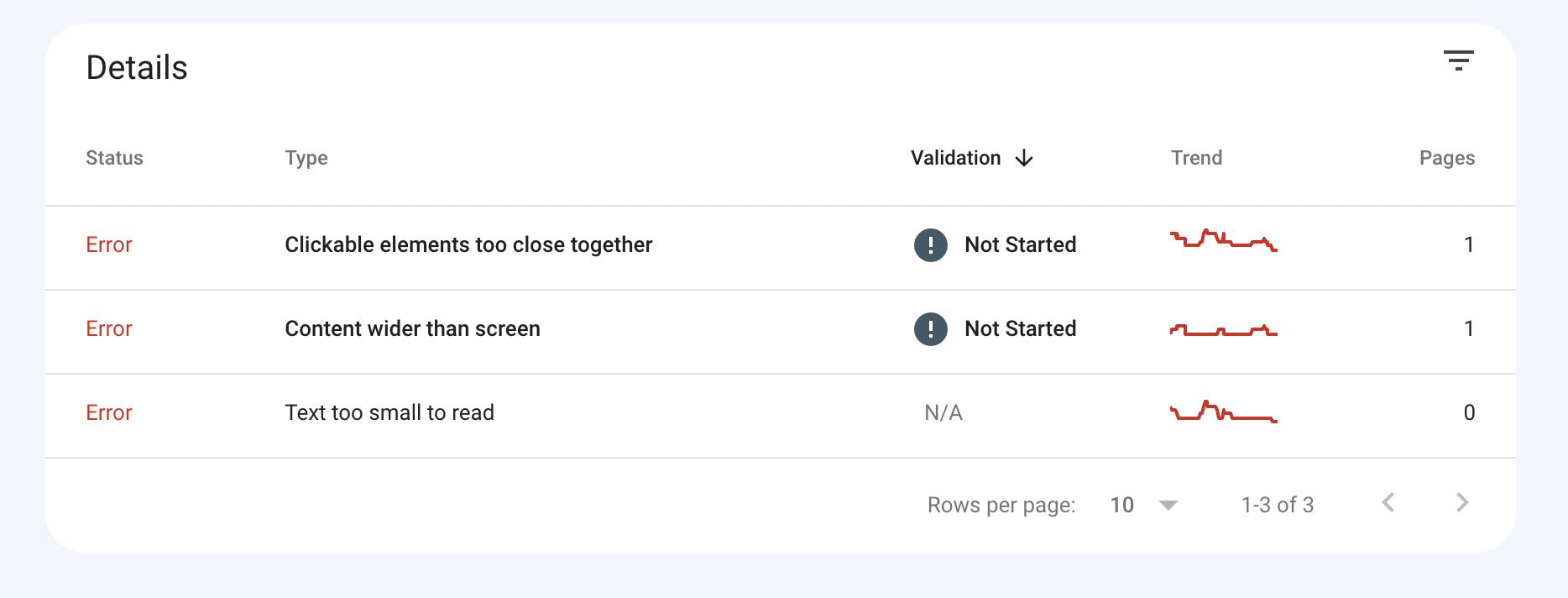Click Not Started icon for Content wider row
Image resolution: width=1568 pixels, height=598 pixels.
click(930, 329)
